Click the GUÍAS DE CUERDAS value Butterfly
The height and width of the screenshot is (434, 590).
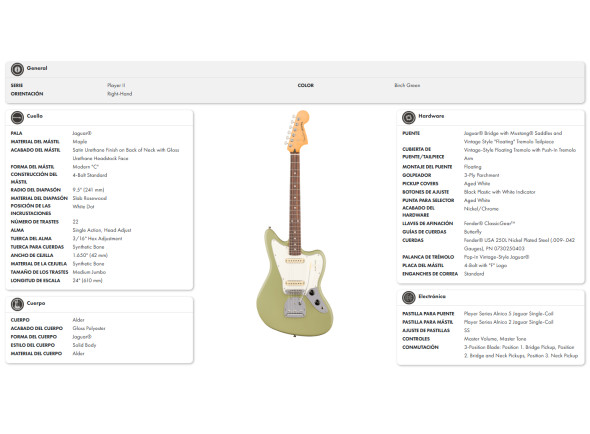pyautogui.click(x=473, y=232)
